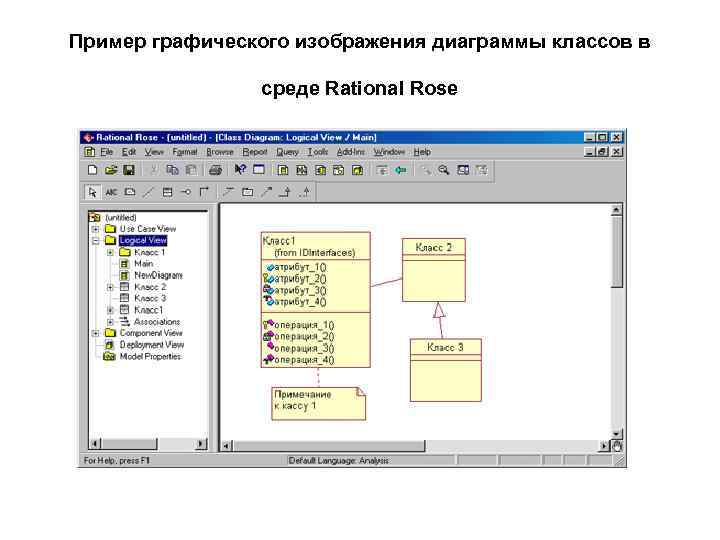
Task: Select the Interface lollipop tool
Action: (x=186, y=192)
